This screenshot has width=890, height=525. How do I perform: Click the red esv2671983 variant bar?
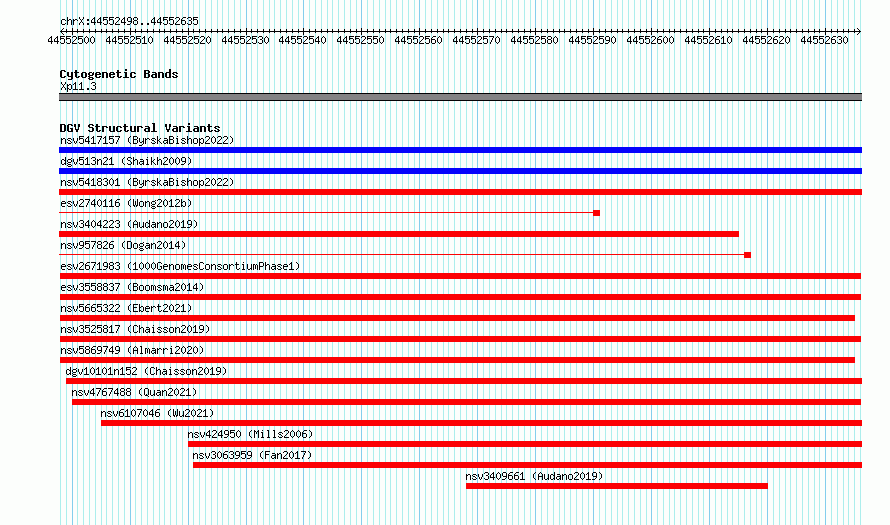point(460,276)
